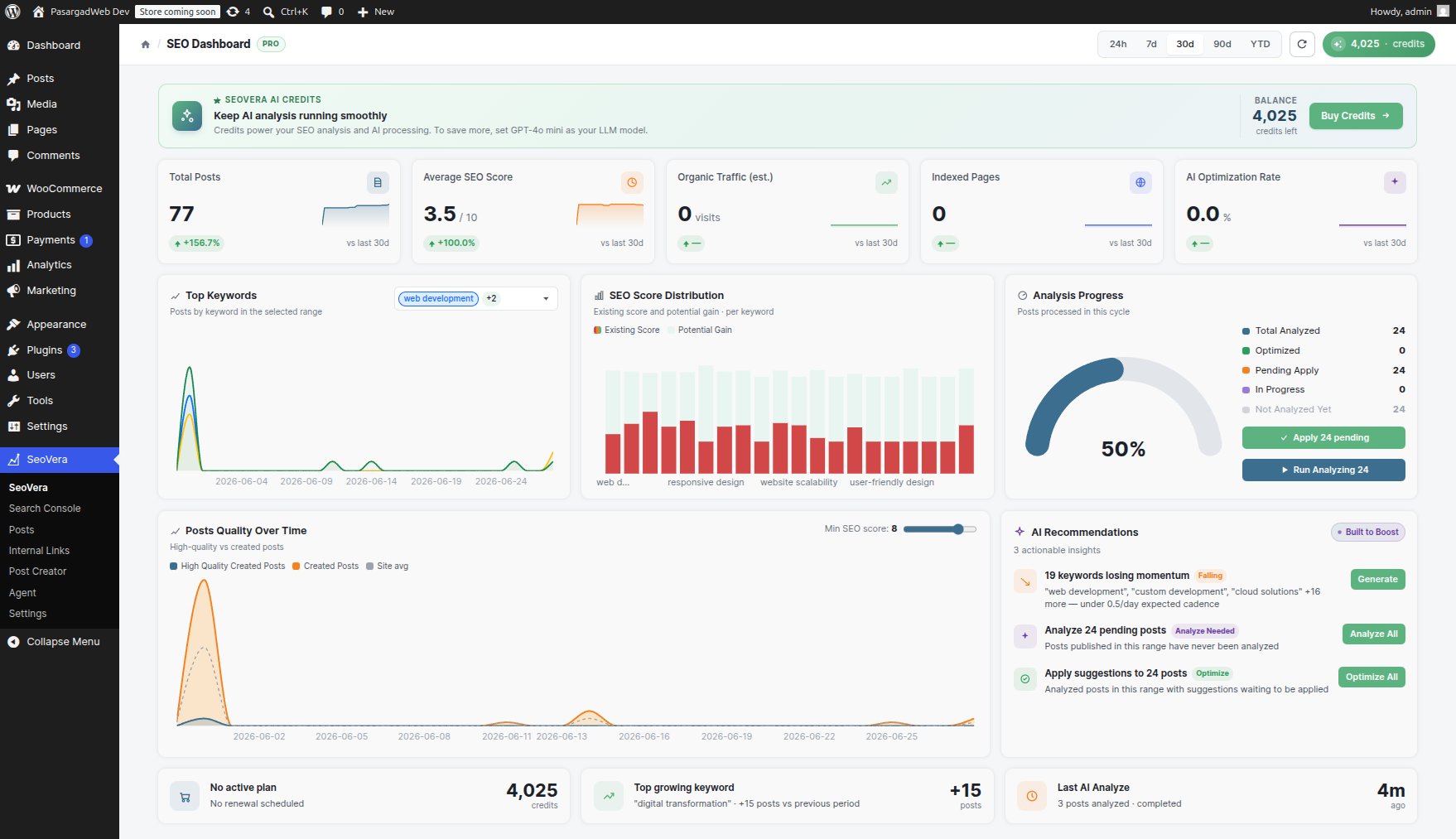Image resolution: width=1456 pixels, height=839 pixels.
Task: Open Payments in the sidebar
Action: click(60, 240)
